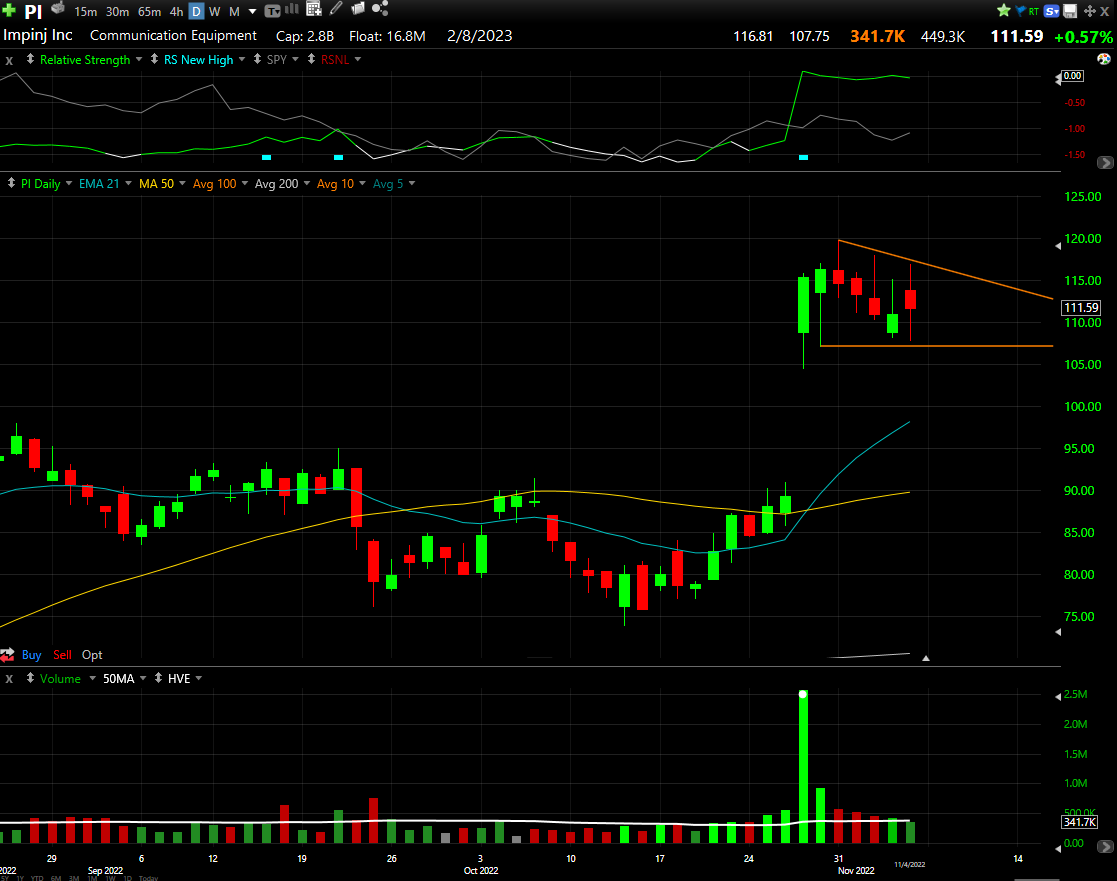Open 50MA volume average dropdown
This screenshot has width=1117, height=881.
(143, 678)
